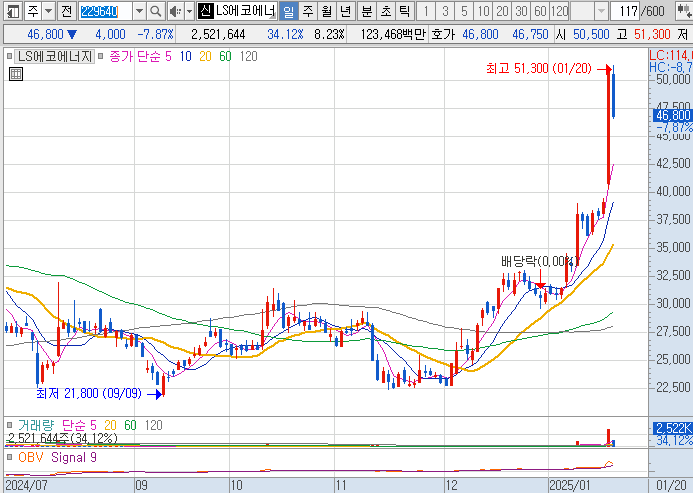
Task: Click the open price 50,500
Action: click(591, 34)
